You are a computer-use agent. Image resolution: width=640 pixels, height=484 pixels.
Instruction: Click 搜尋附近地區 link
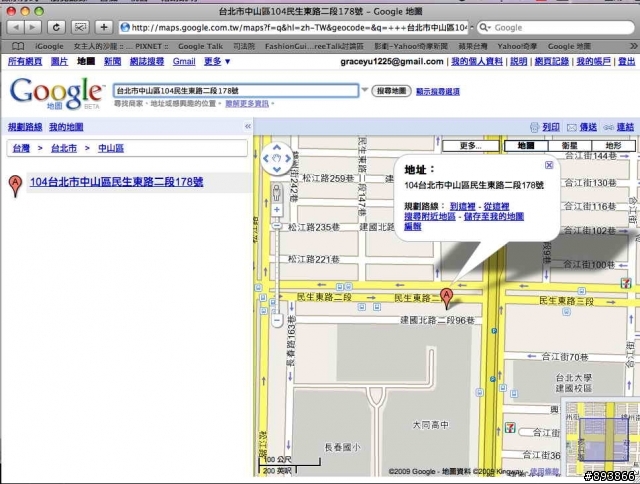[430, 216]
